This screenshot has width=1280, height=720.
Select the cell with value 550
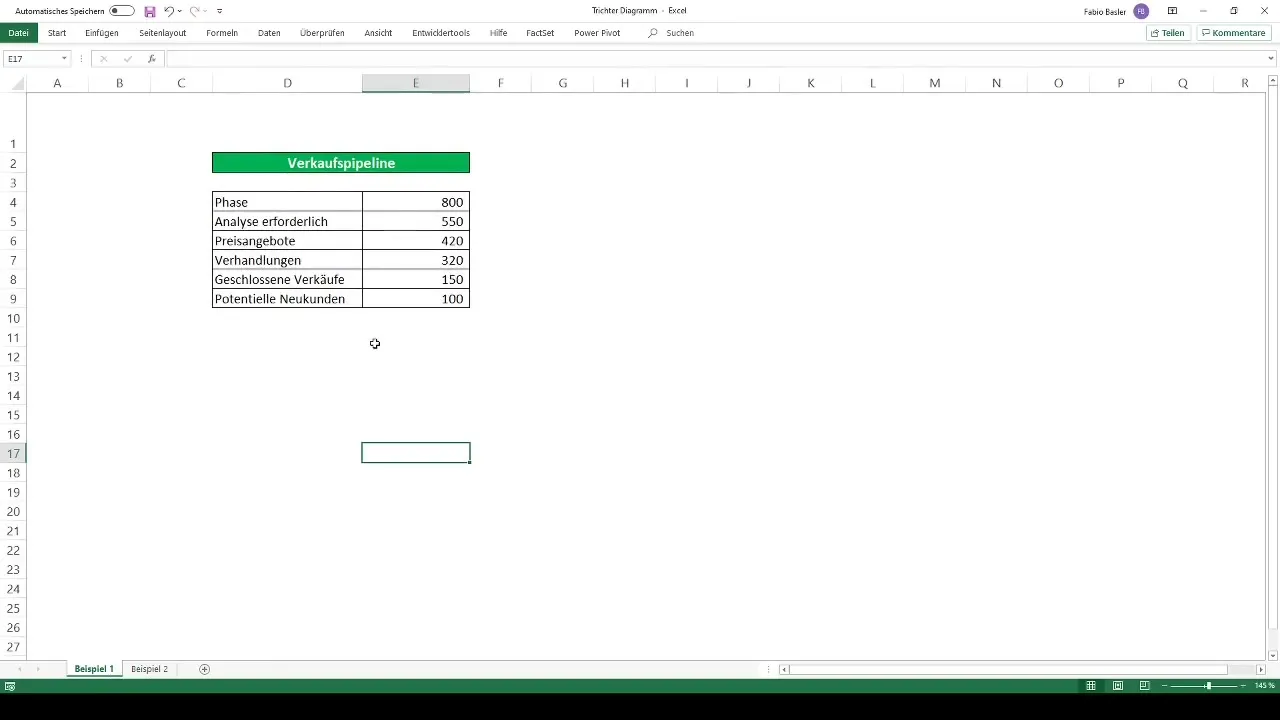pyautogui.click(x=416, y=221)
